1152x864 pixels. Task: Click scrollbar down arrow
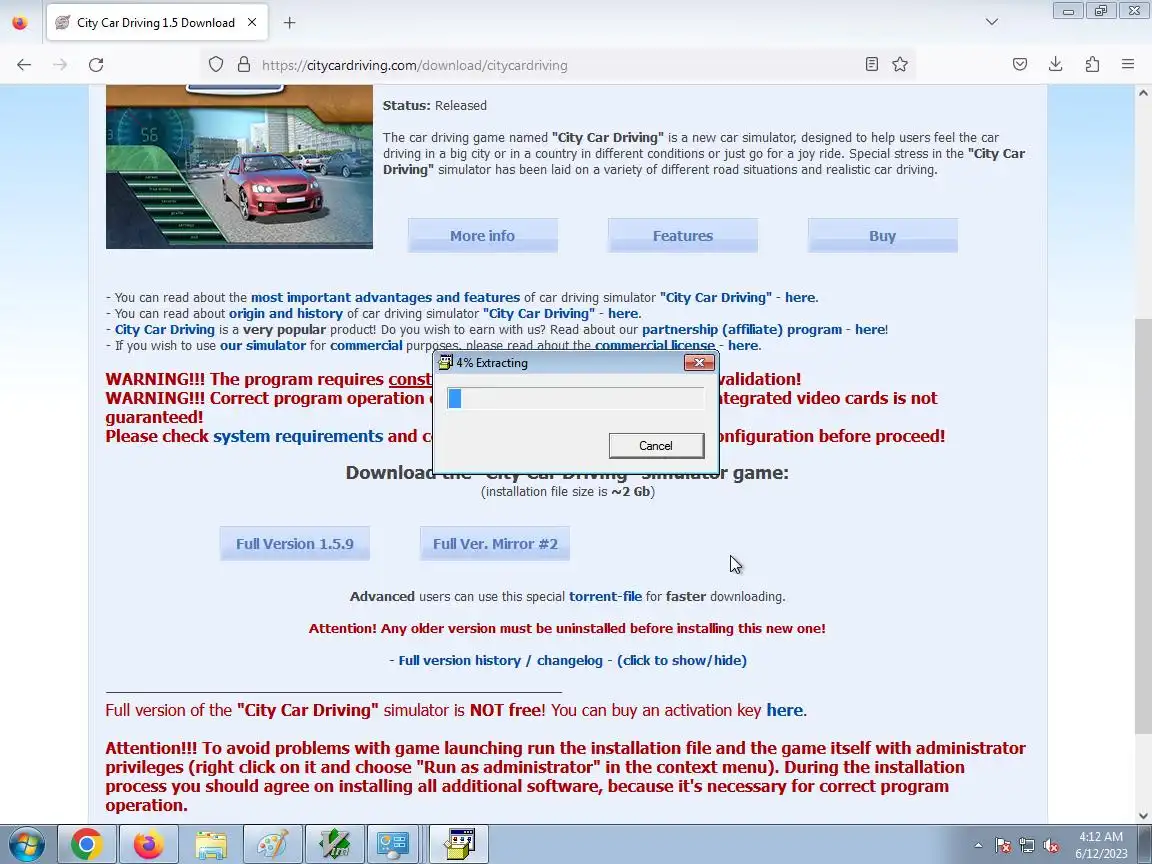(1143, 816)
